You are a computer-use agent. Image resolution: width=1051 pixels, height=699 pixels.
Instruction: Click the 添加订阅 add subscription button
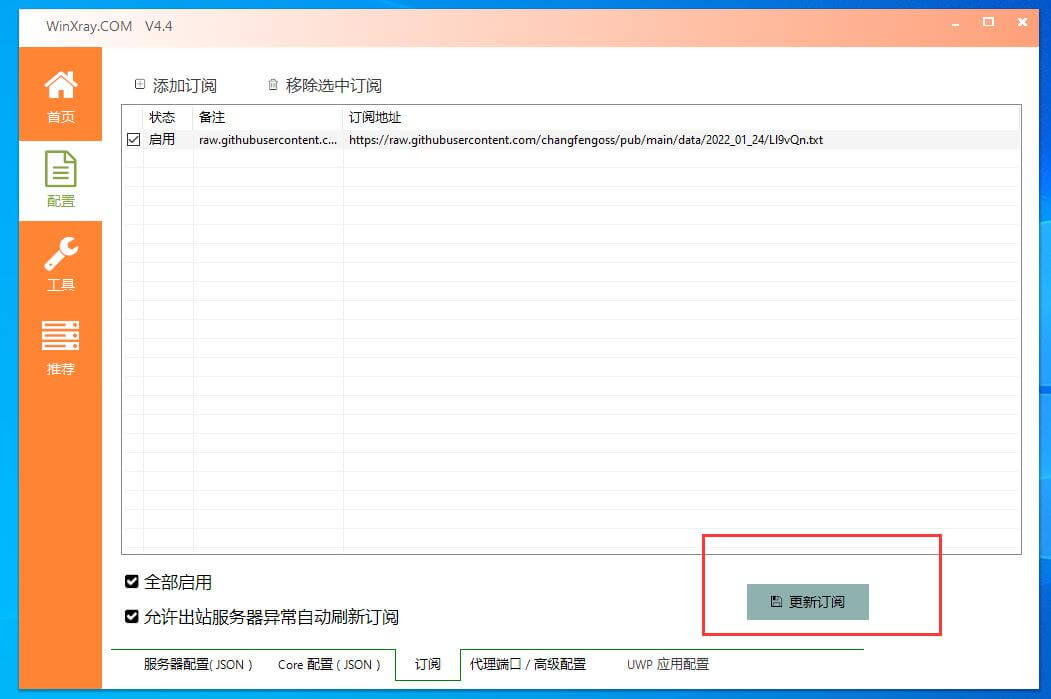(176, 85)
